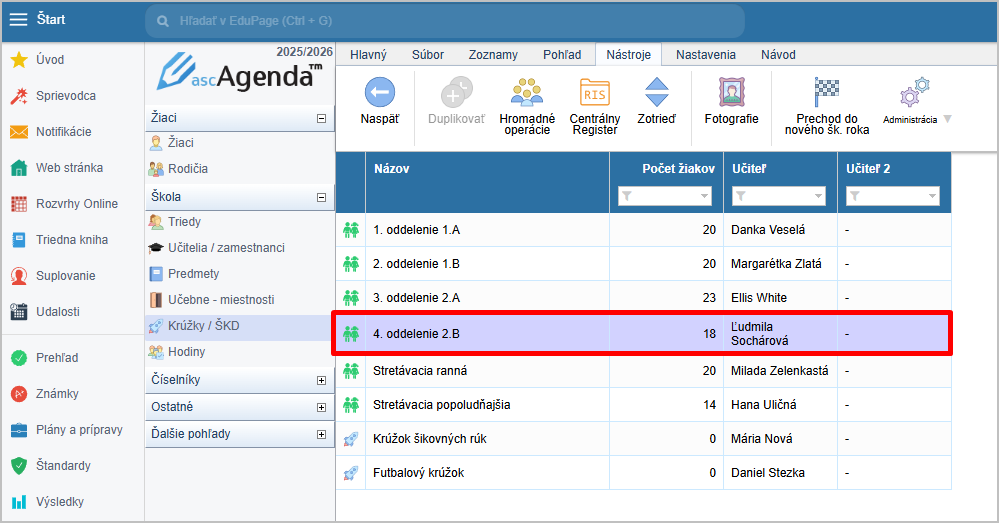Click the Naspäť back arrow icon
Image resolution: width=999 pixels, height=523 pixels.
click(x=379, y=94)
